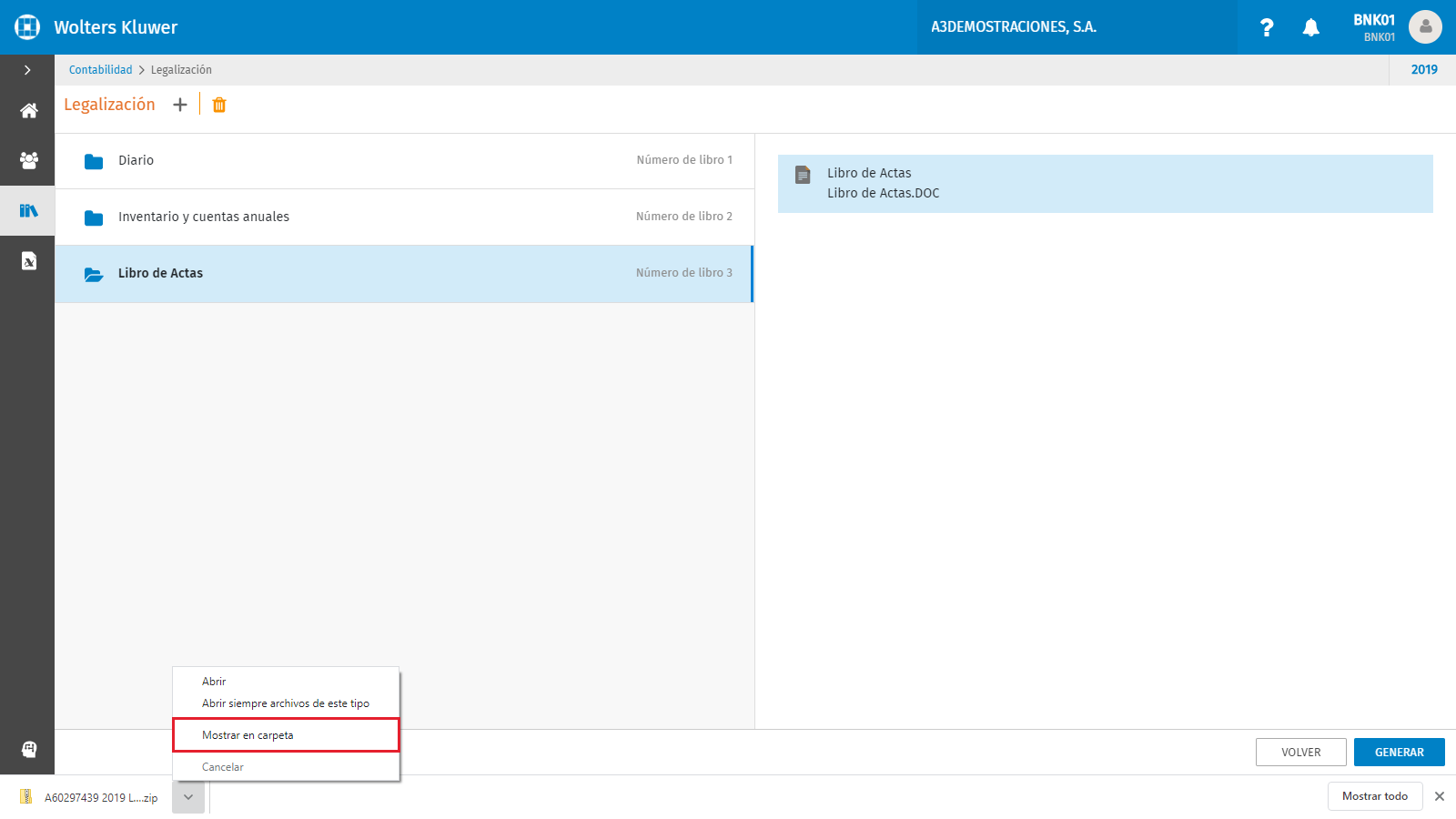Select the Diario book row
This screenshot has width=1456, height=819.
point(404,161)
